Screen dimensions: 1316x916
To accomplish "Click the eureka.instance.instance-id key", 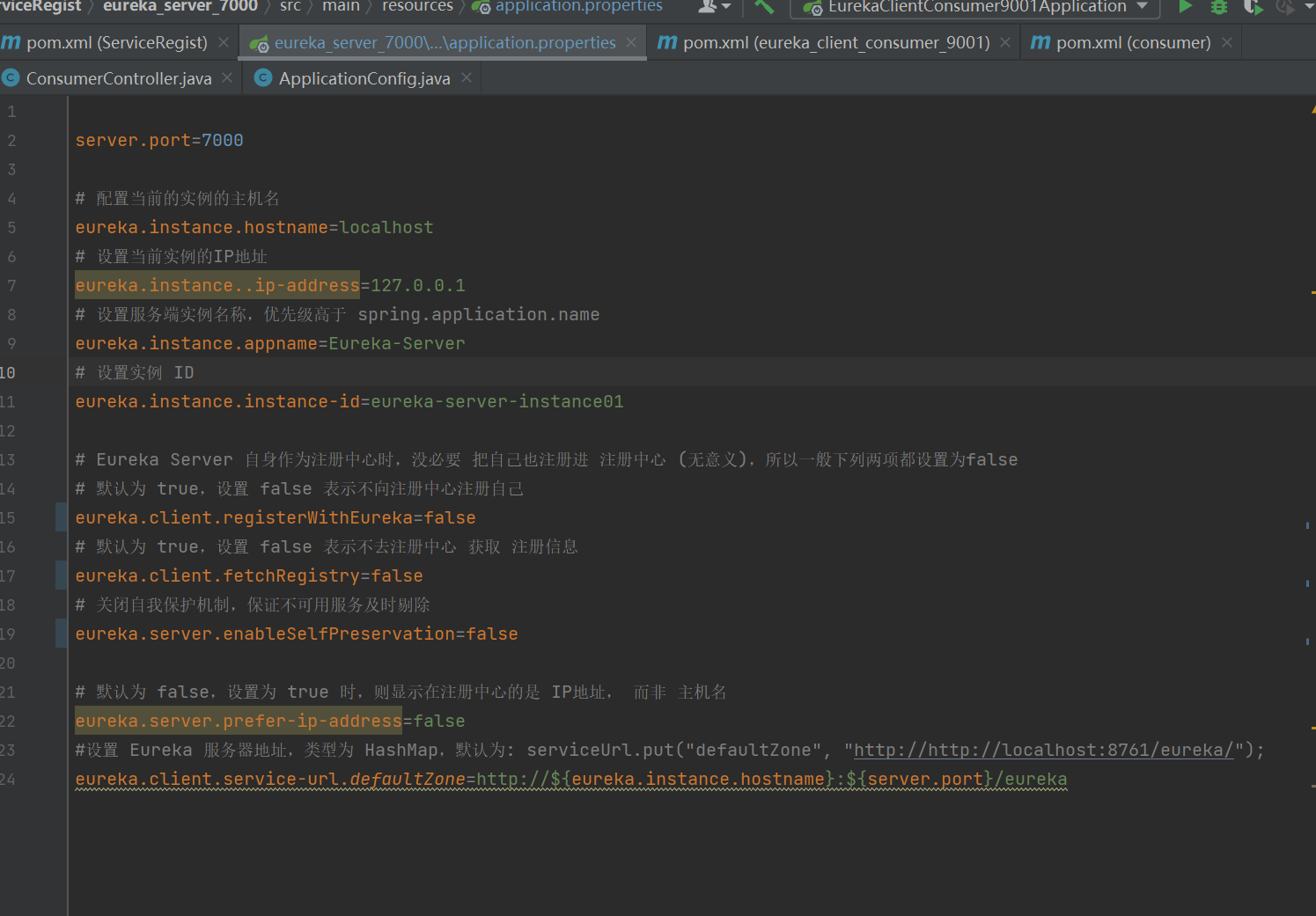I will pos(217,402).
